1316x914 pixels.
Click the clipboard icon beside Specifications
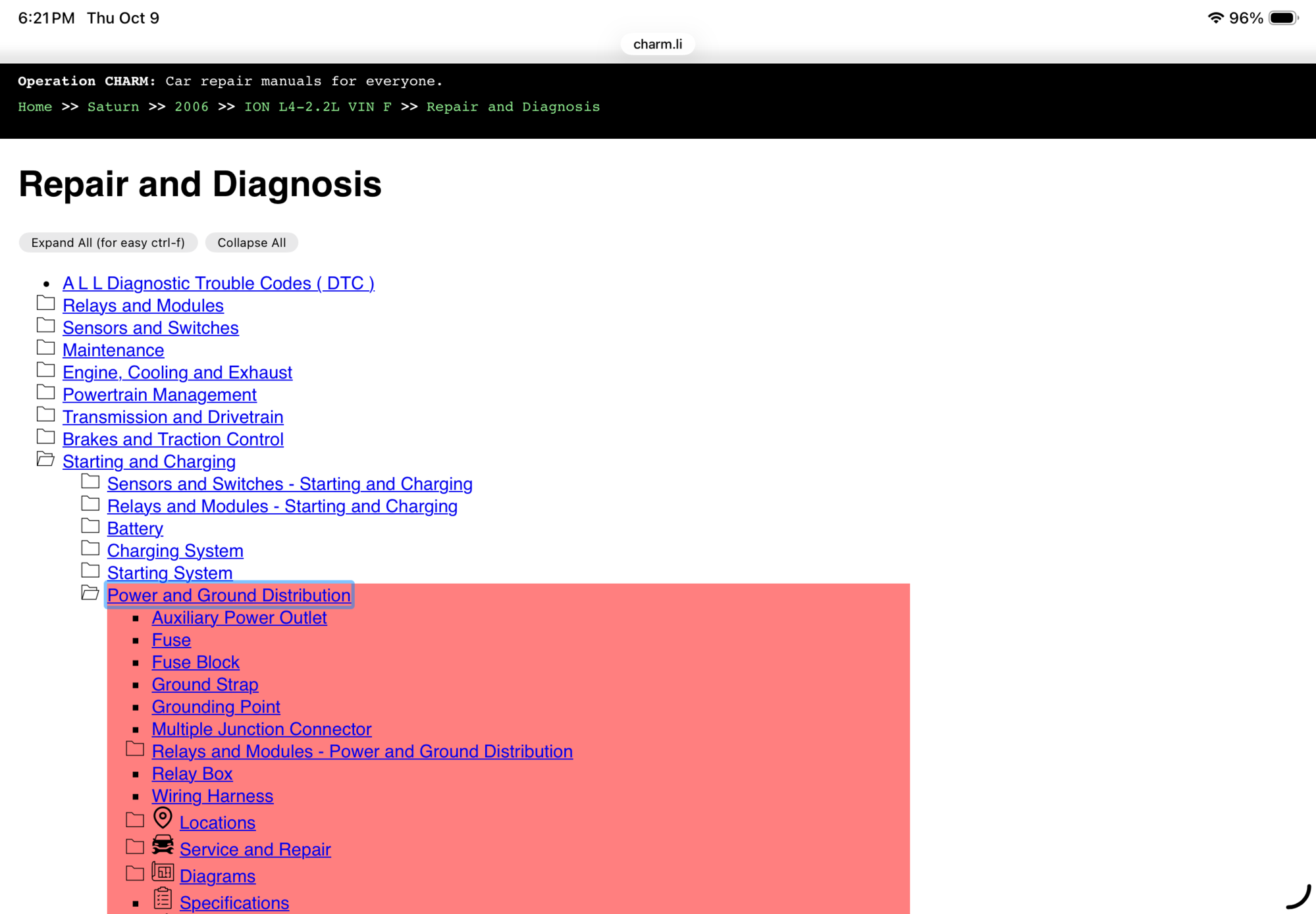(x=163, y=898)
